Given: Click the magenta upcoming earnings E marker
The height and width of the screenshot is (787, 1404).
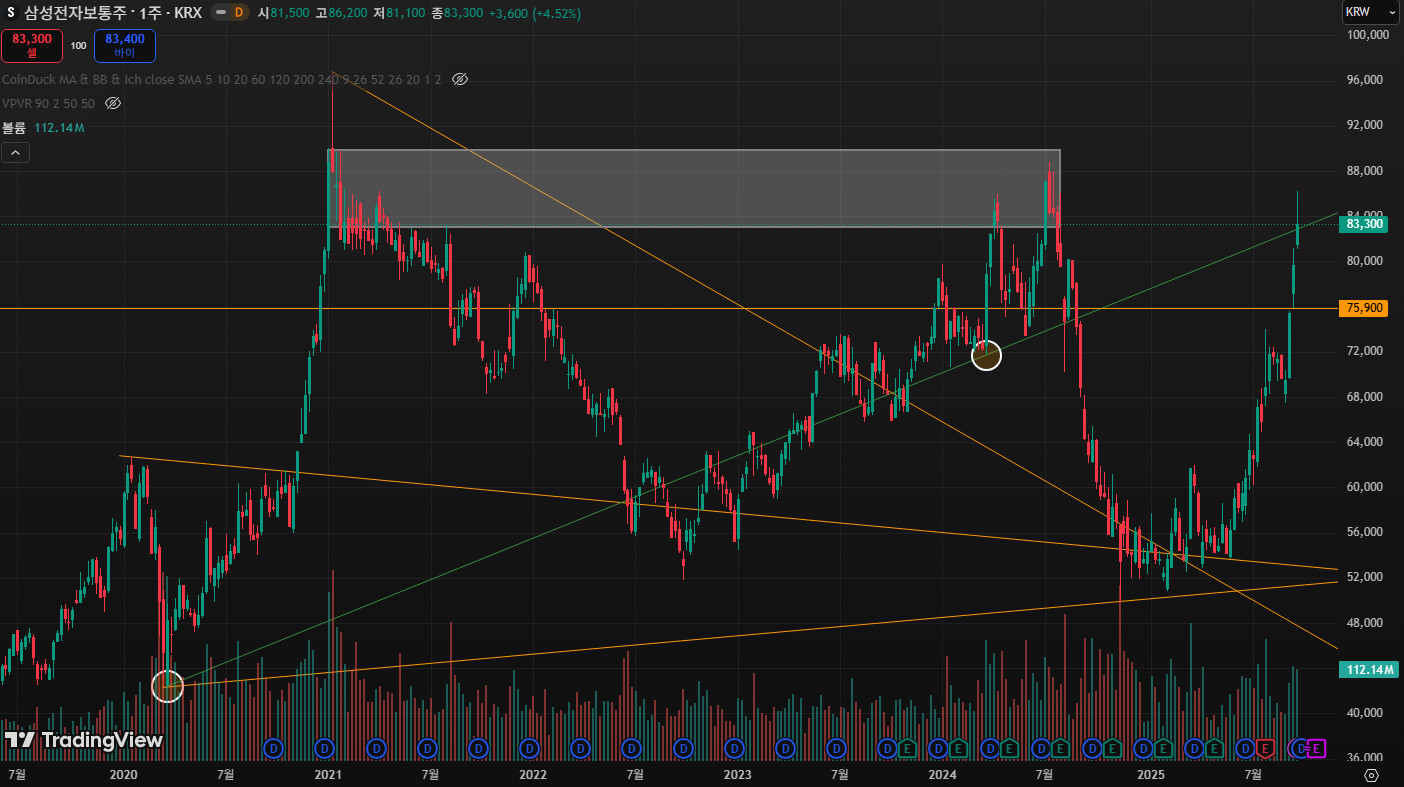Looking at the screenshot, I should point(1316,748).
